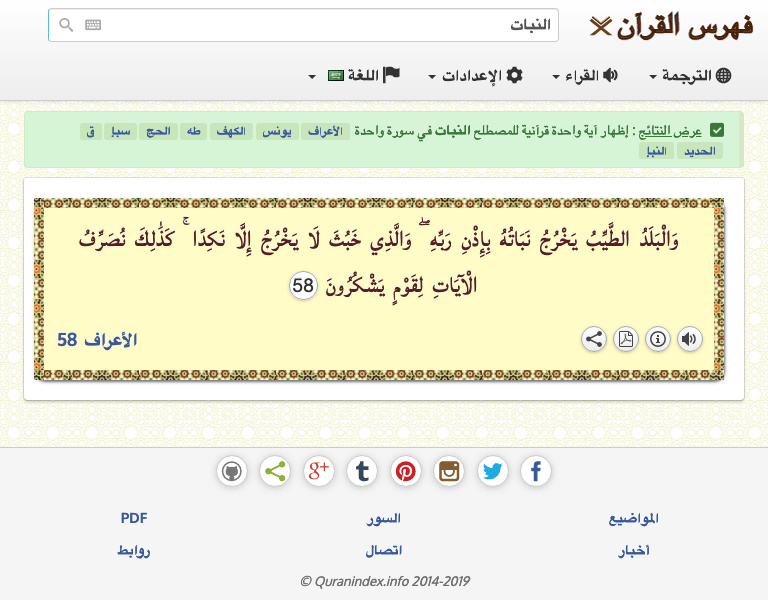Open the virtual keyboard in search box

click(x=93, y=25)
